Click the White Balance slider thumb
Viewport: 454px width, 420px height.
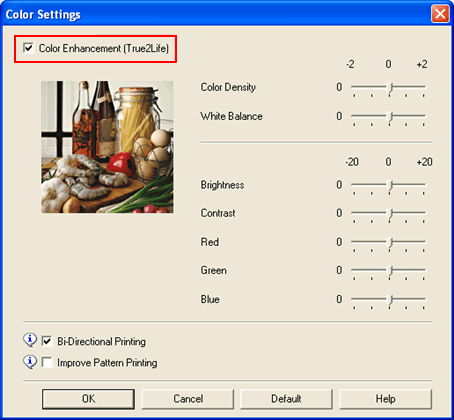(390, 117)
